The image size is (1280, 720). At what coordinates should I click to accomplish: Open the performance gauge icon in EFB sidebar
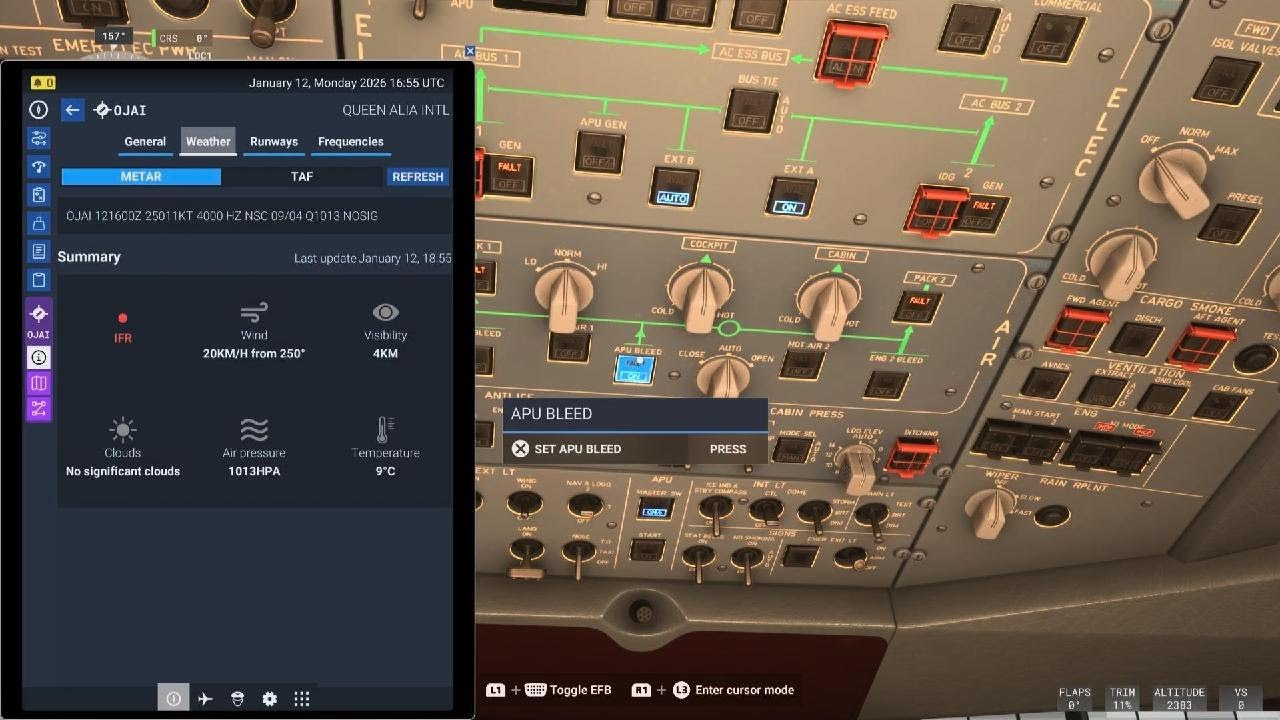[39, 166]
